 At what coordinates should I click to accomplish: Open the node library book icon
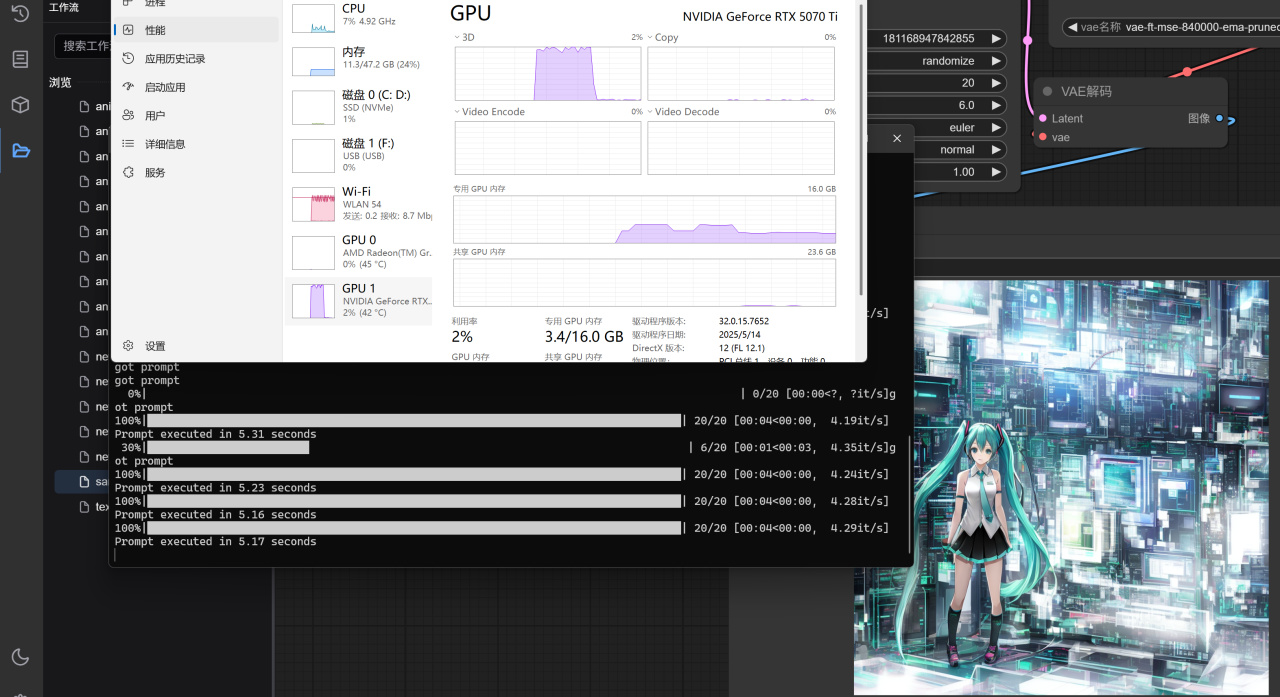coord(20,59)
